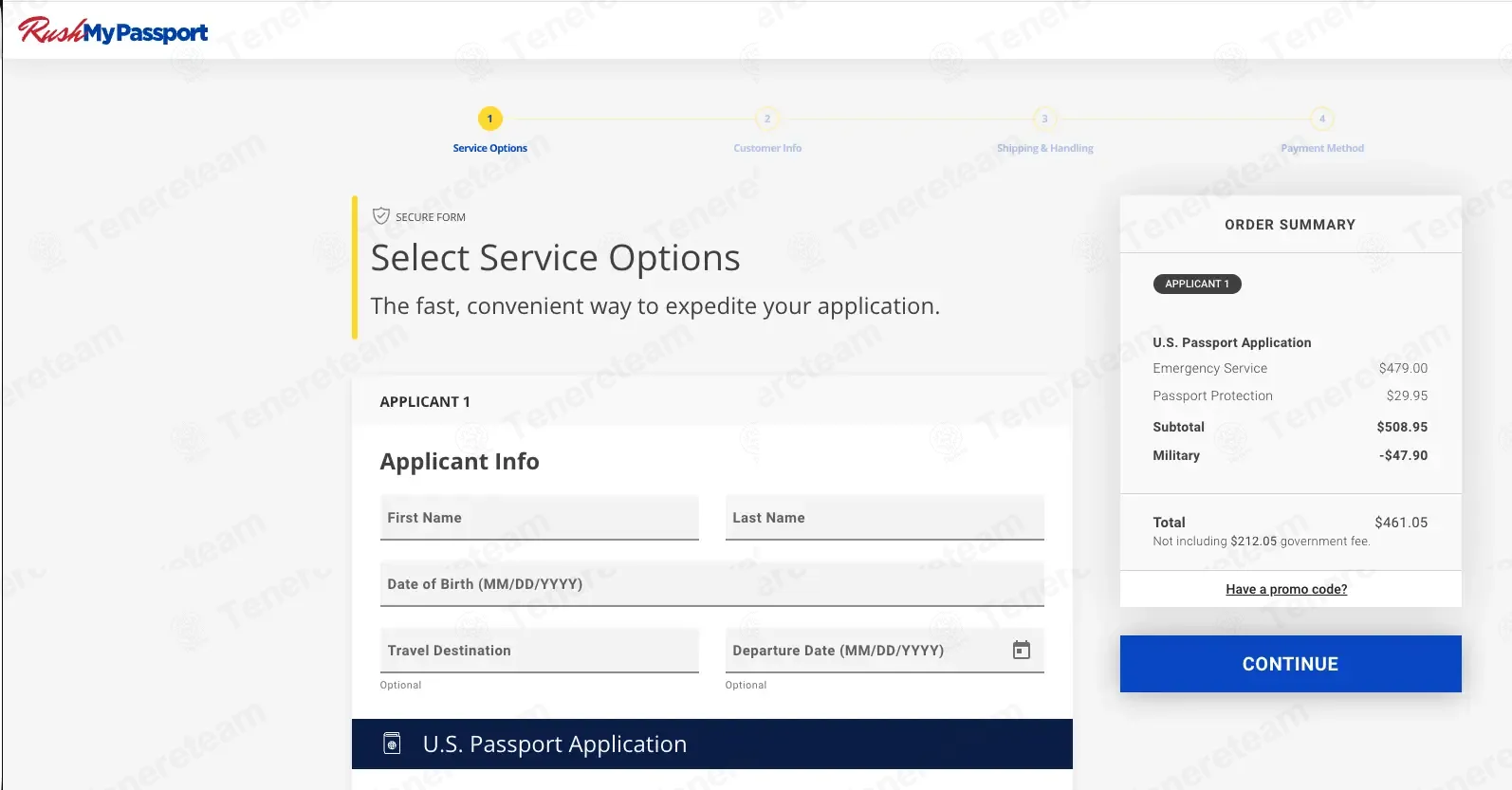Screen dimensions: 1512x790
Task: Select the Date of Birth field
Action: tap(711, 584)
